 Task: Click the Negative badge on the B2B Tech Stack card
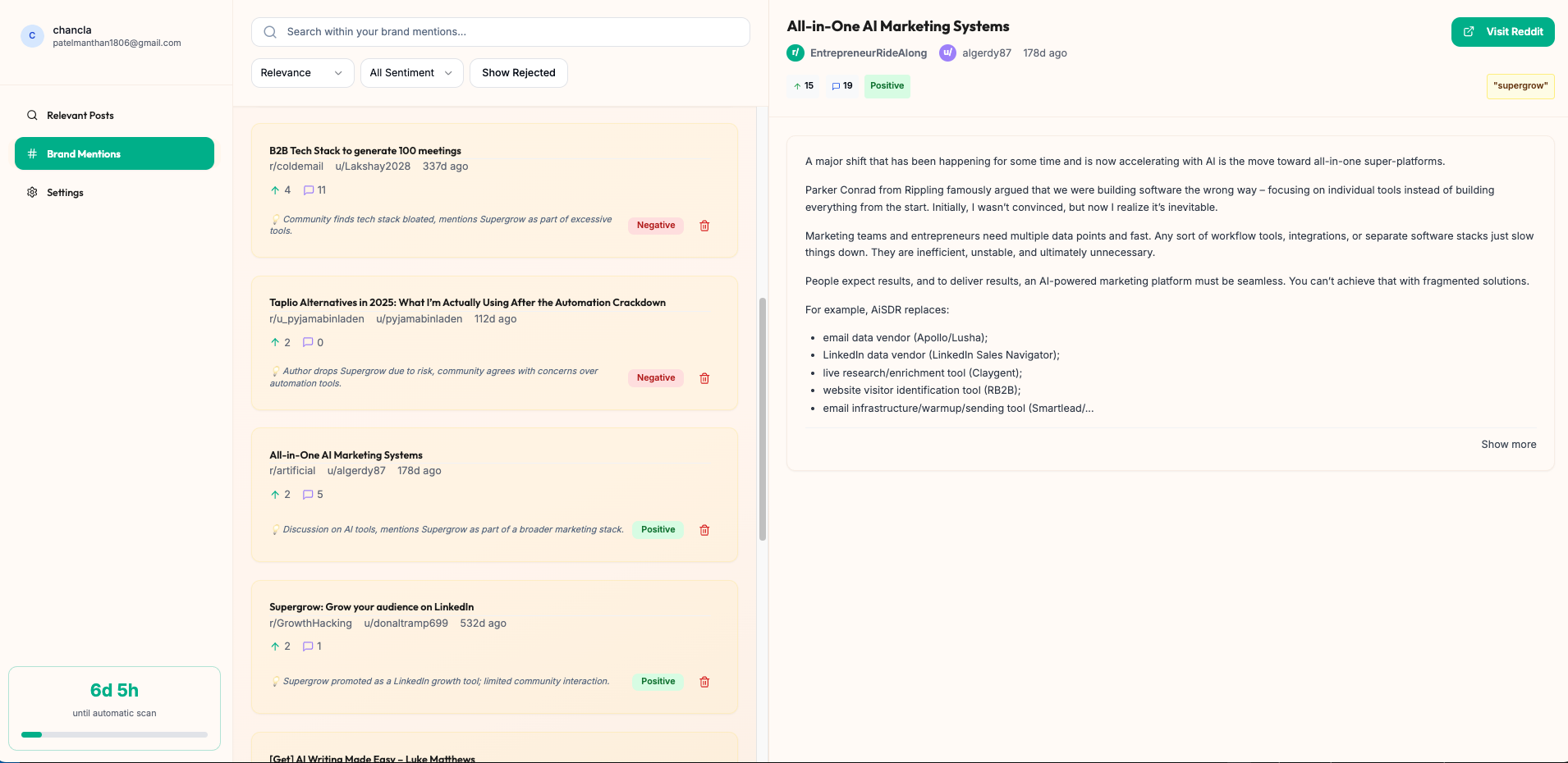coord(656,226)
